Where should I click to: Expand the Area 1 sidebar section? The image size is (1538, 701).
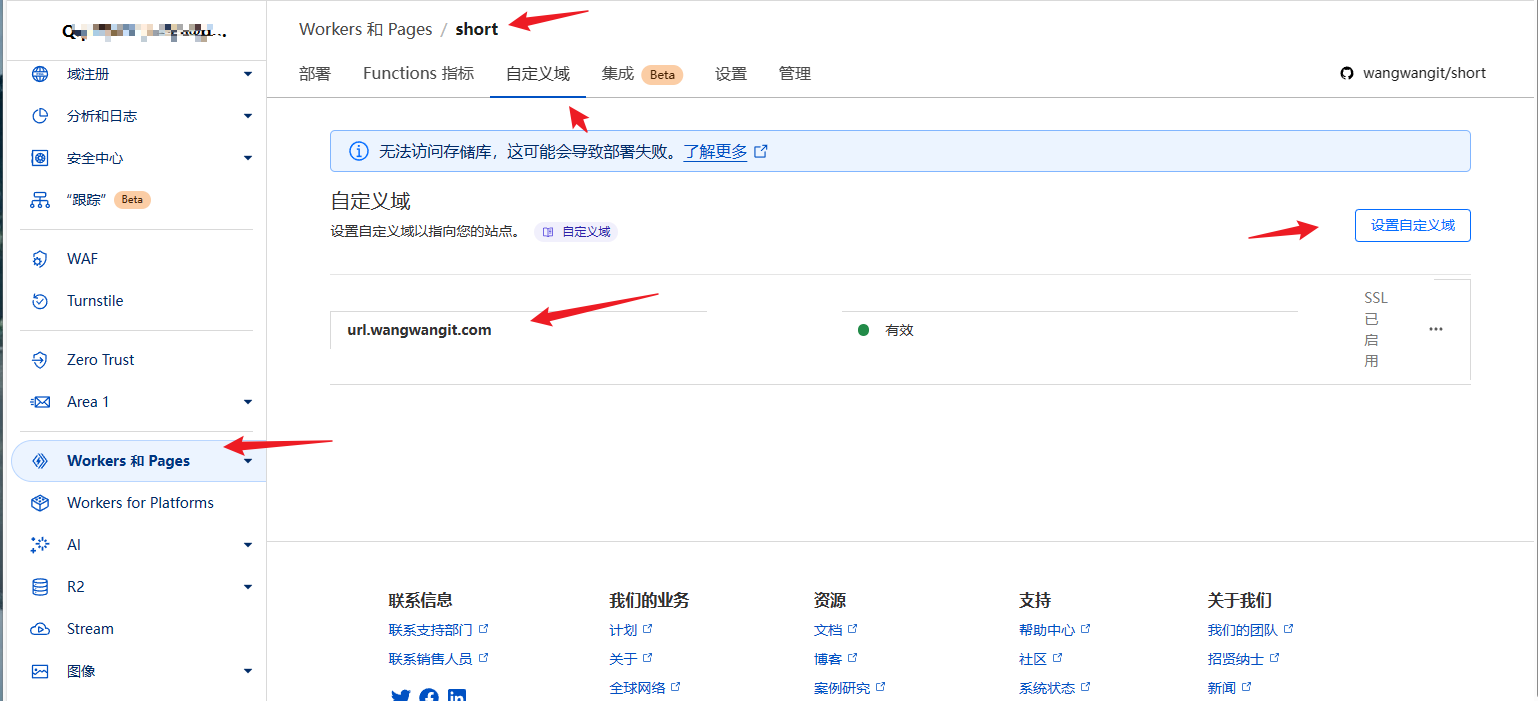pyautogui.click(x=248, y=402)
